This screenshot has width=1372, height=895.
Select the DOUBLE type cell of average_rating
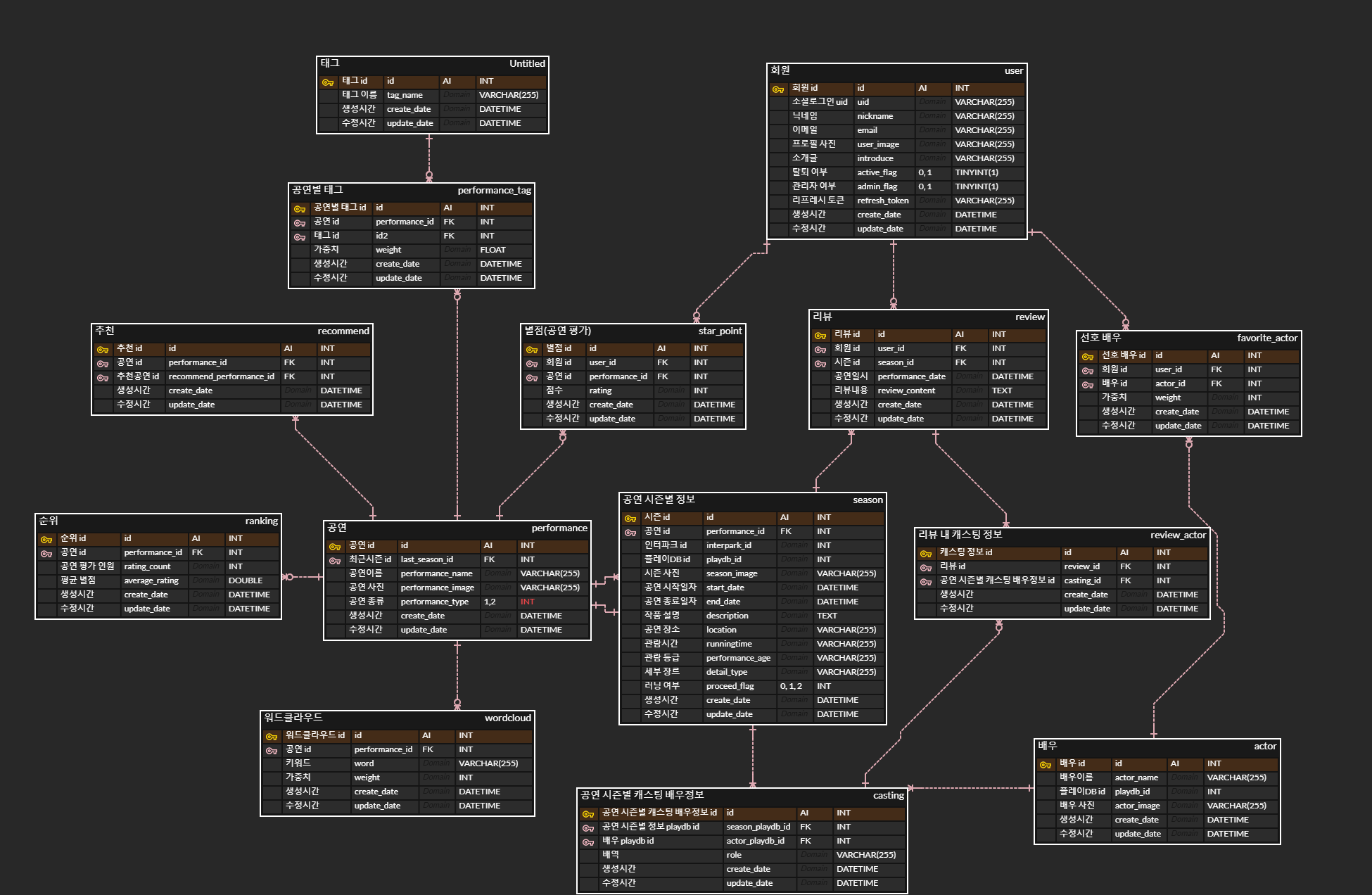coord(245,580)
